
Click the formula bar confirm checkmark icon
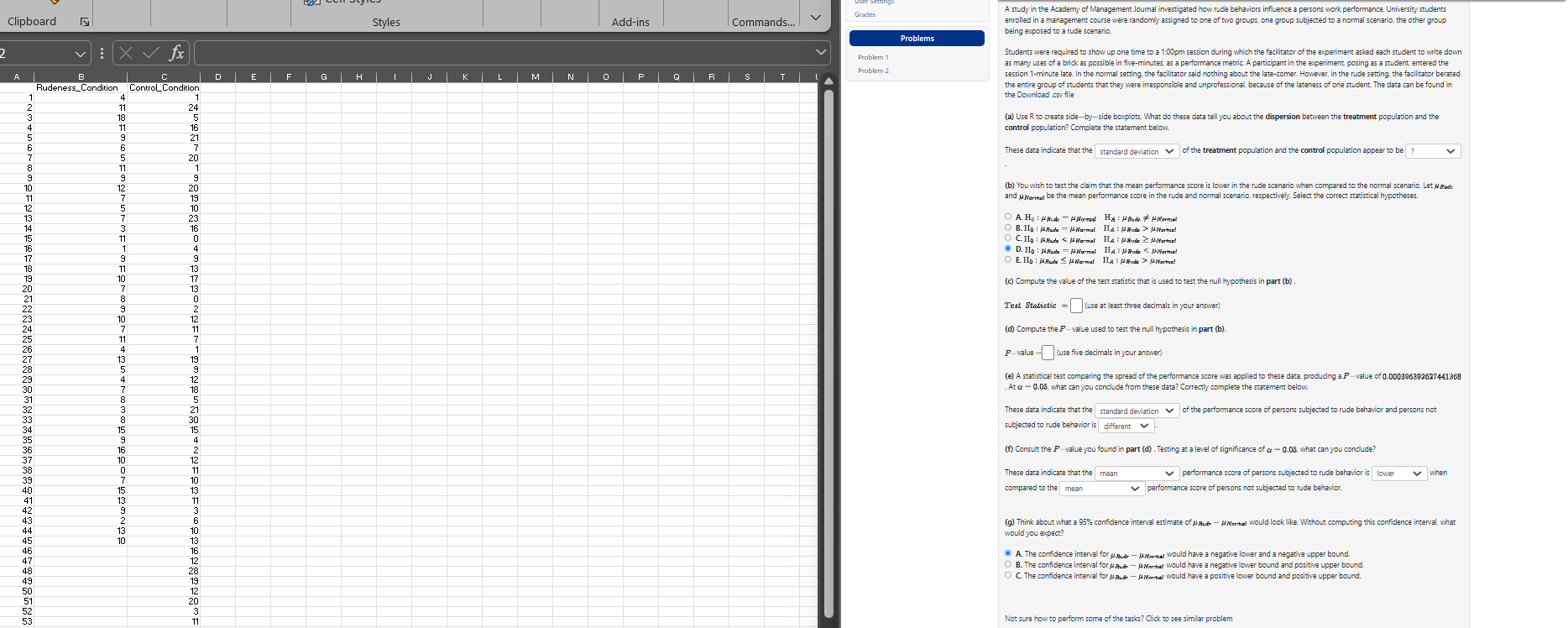151,53
